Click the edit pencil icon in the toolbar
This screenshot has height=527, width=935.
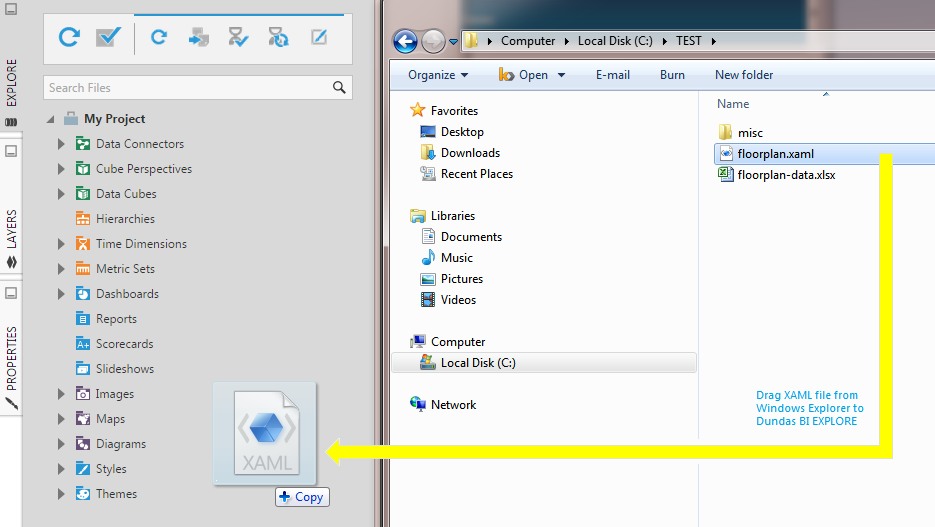tap(318, 38)
